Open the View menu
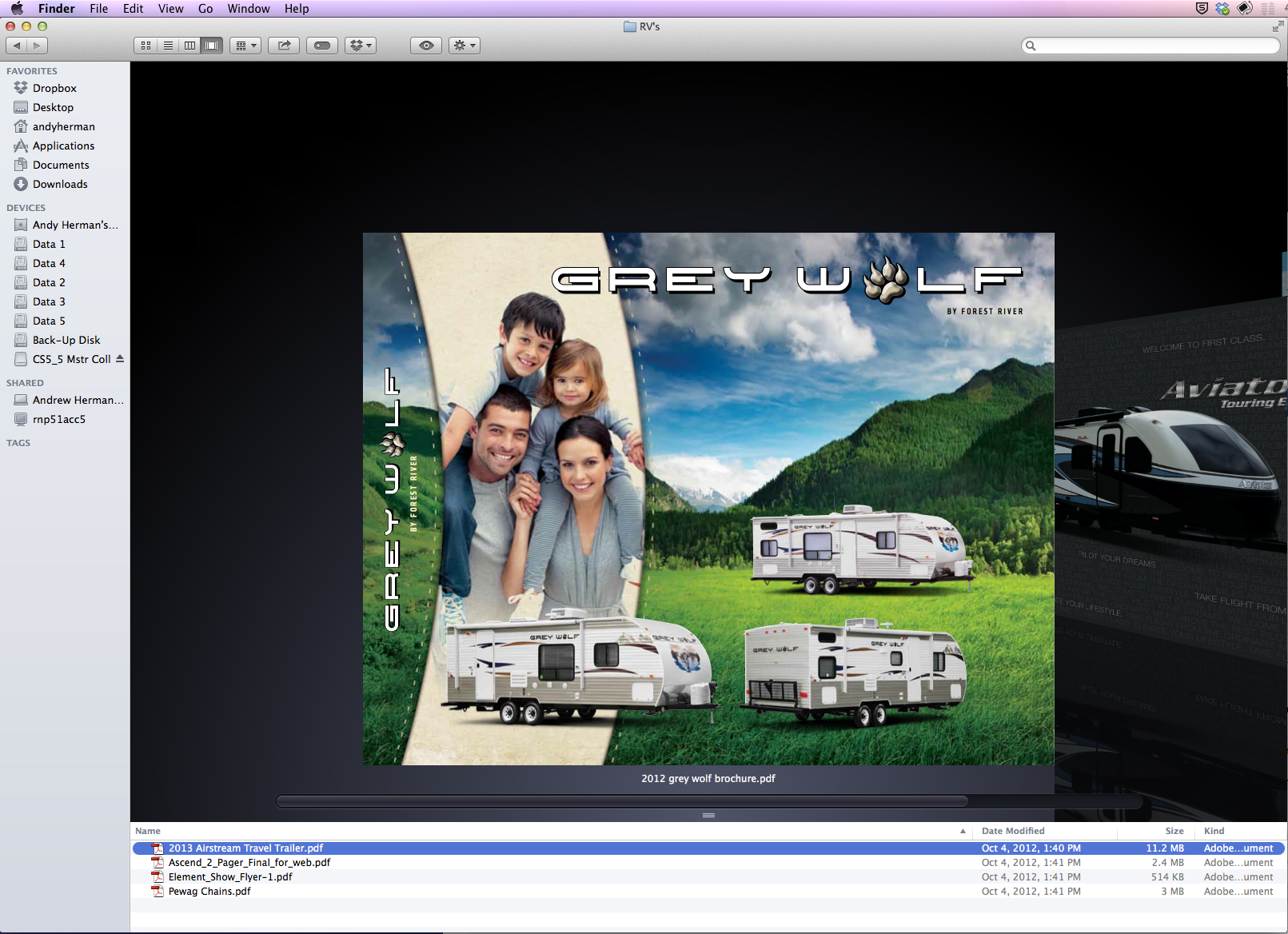This screenshot has width=1288, height=934. point(171,9)
